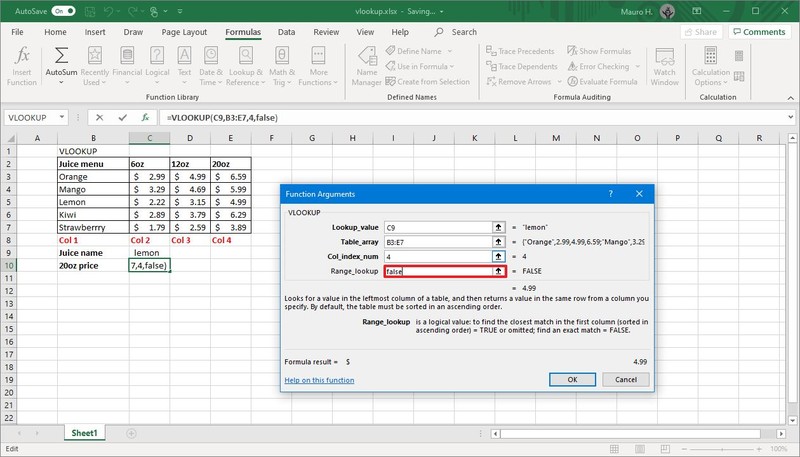This screenshot has width=800, height=457.
Task: Open the Error Checking dropdown arrow
Action: coord(637,66)
